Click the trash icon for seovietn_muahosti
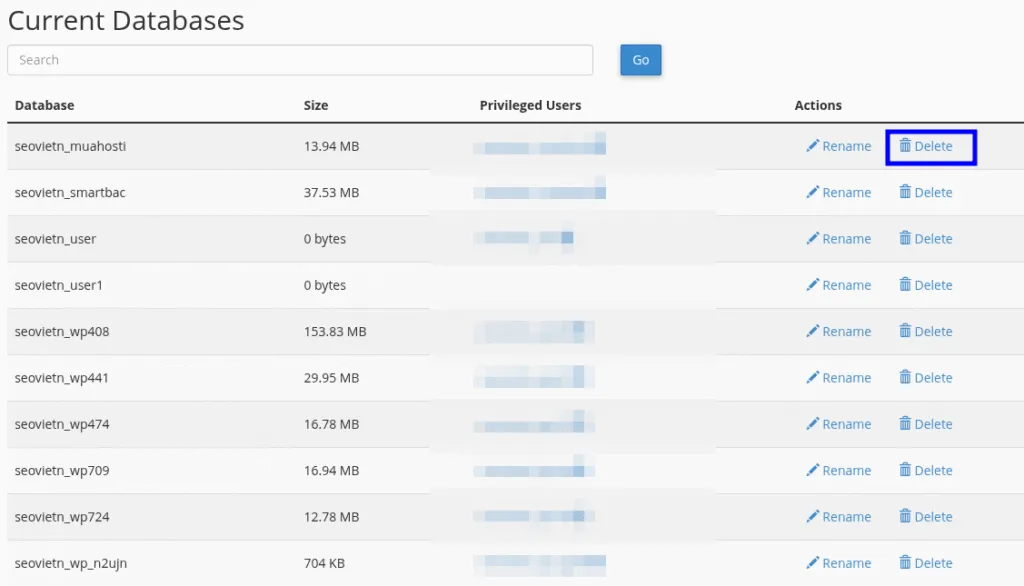1024x586 pixels. pyautogui.click(x=905, y=146)
